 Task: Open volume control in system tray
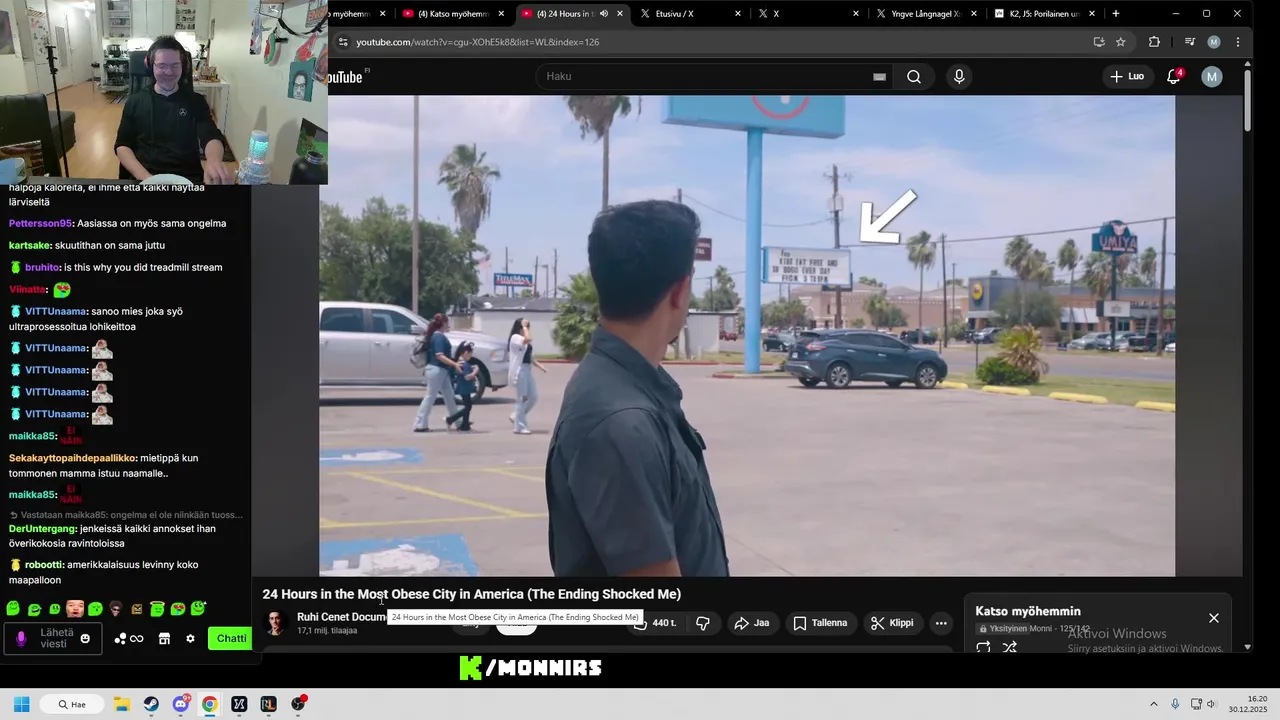coord(1211,704)
